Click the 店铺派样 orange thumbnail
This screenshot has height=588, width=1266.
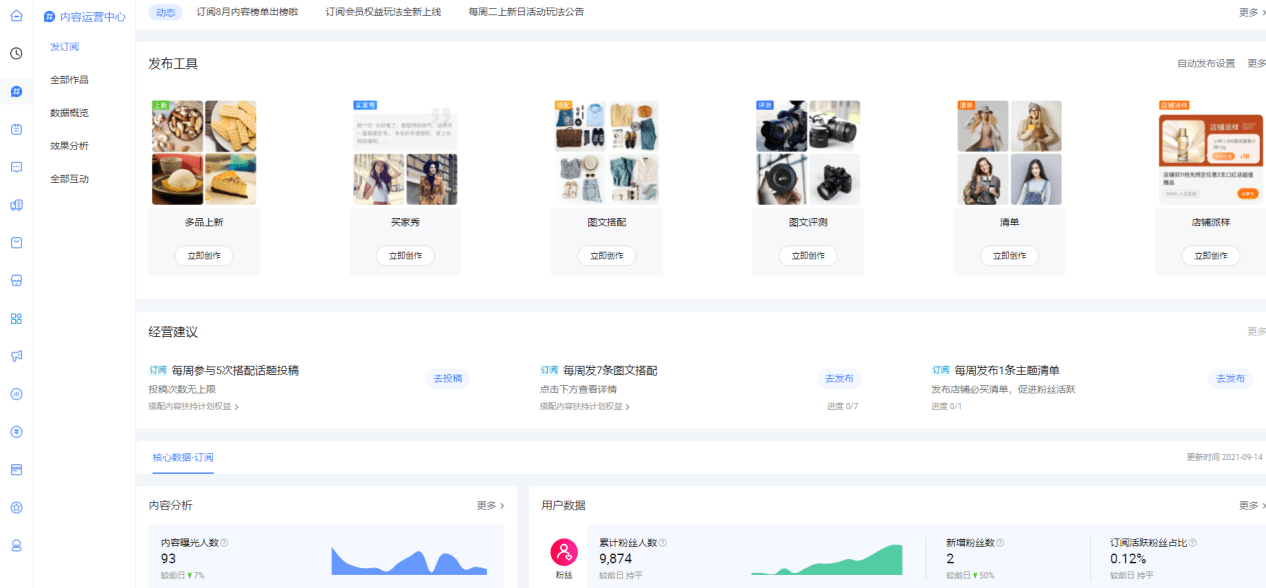point(1211,153)
